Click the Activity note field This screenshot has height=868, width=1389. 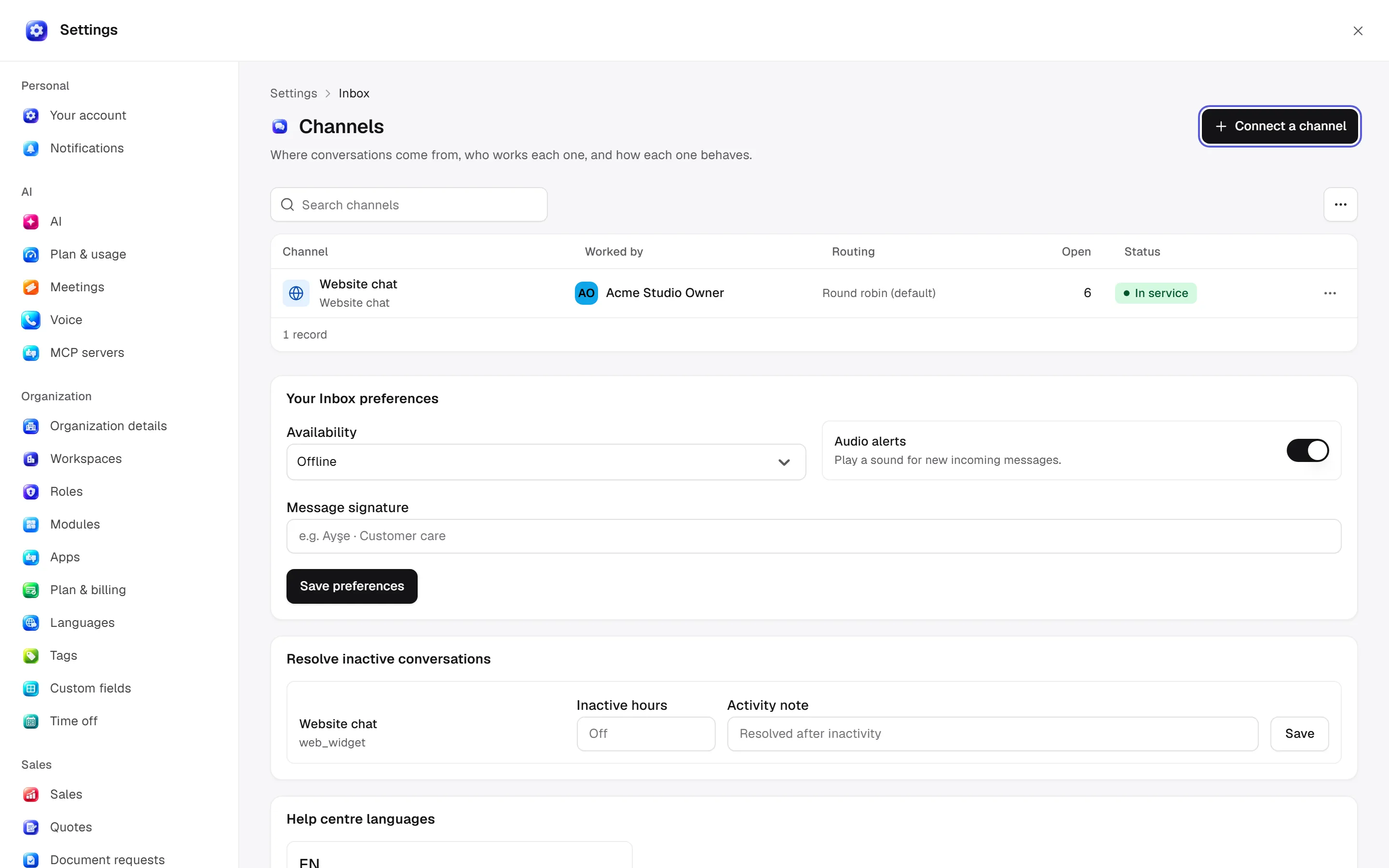click(993, 733)
